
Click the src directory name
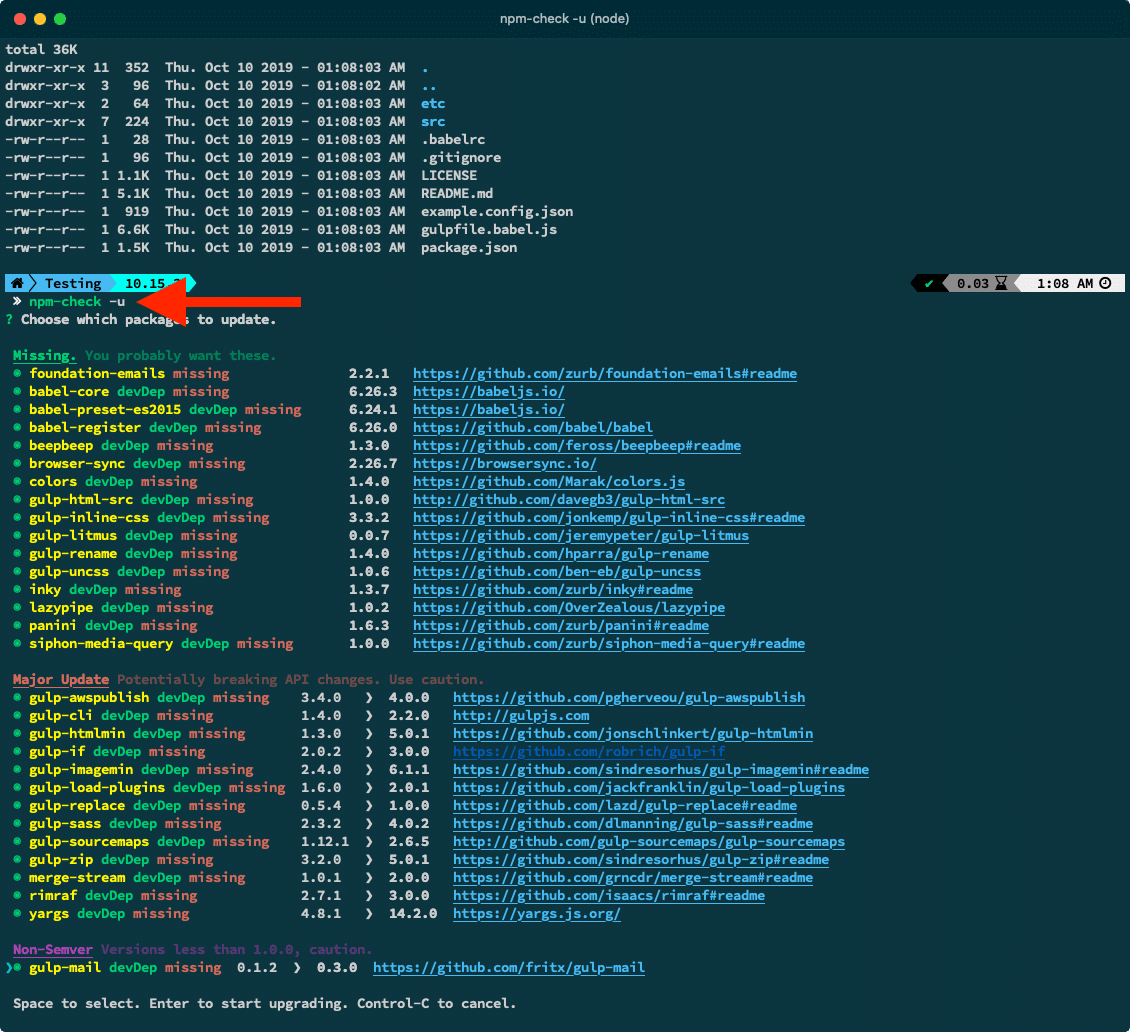pos(433,121)
